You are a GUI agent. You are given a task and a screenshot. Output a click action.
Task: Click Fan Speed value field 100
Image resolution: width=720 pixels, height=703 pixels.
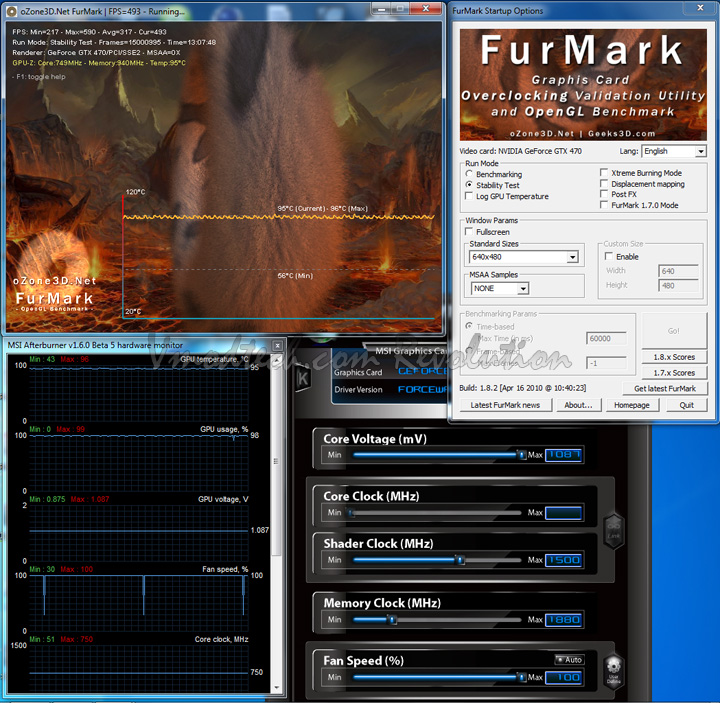[x=564, y=677]
